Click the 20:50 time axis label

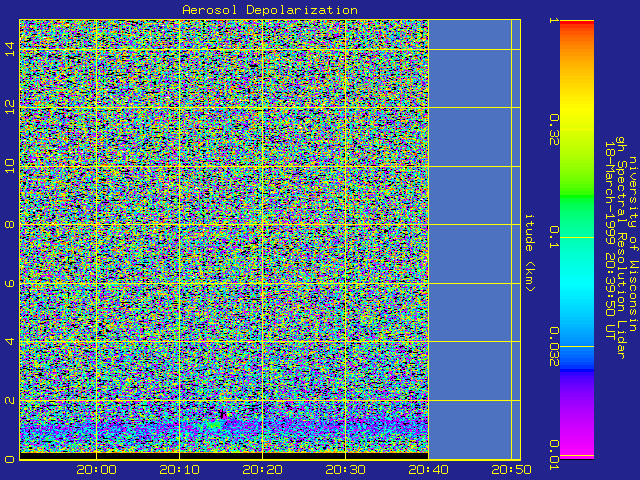[x=508, y=469]
